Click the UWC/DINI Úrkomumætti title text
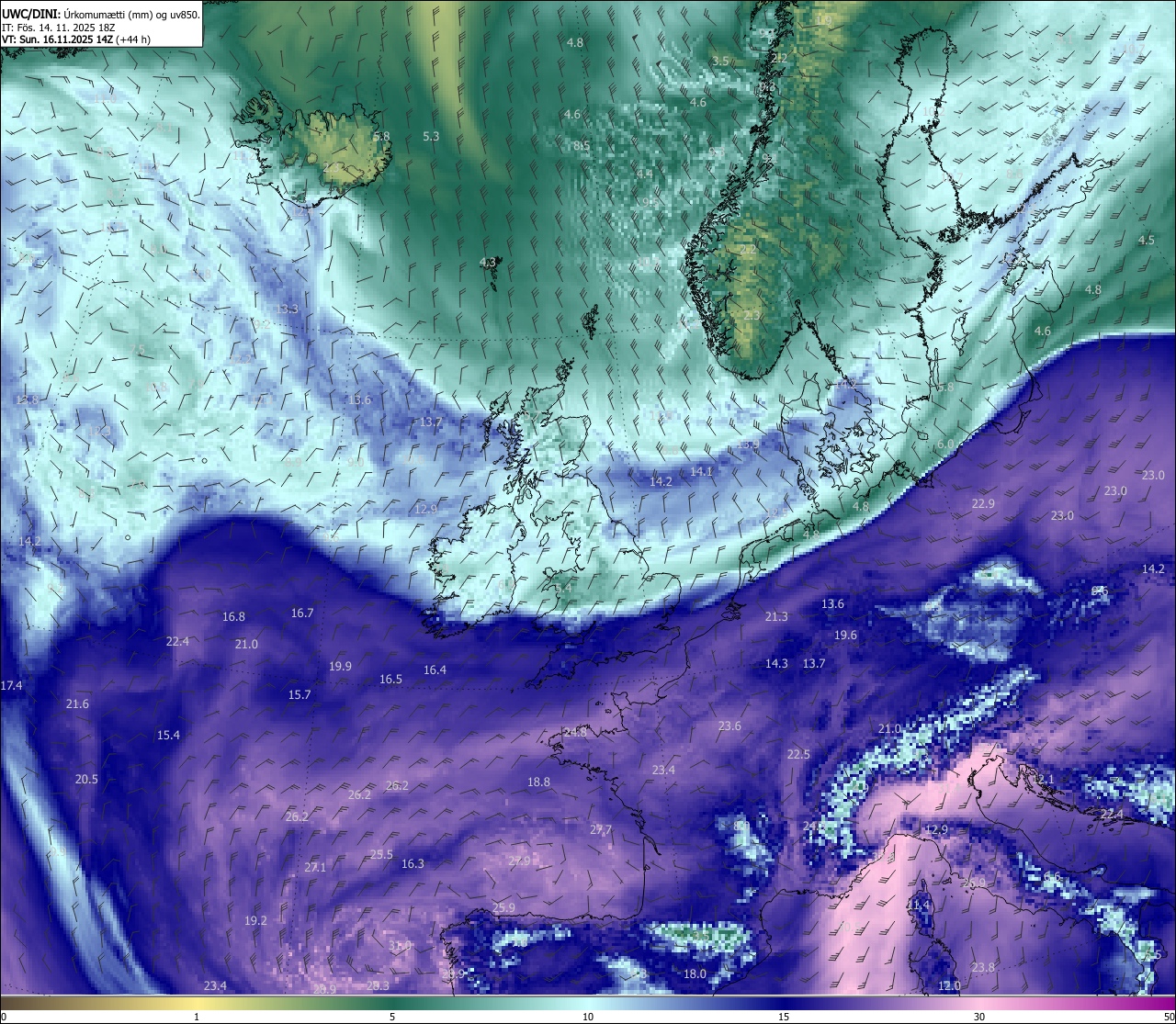This screenshot has height=1024, width=1176. point(100,14)
